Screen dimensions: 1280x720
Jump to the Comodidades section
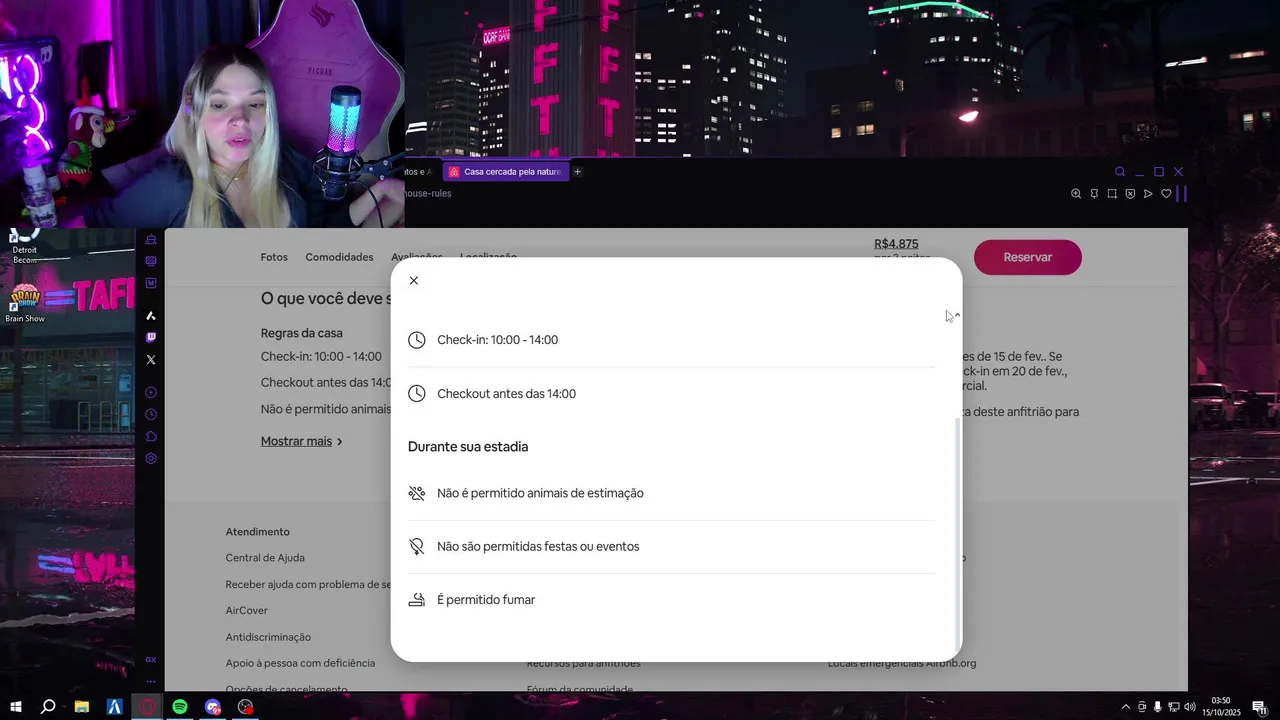339,257
